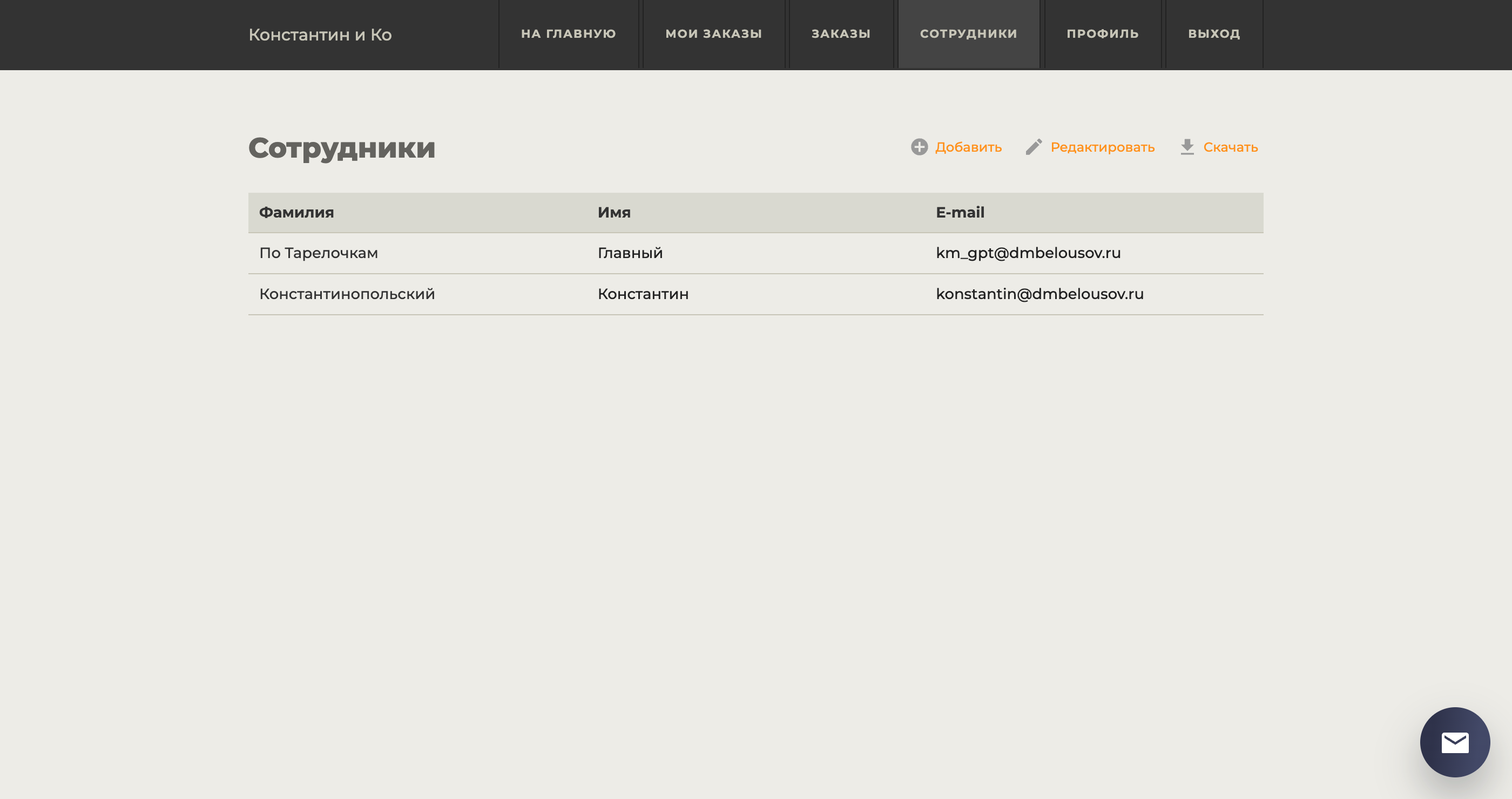Select the СОТРУДНИКИ navigation tab
This screenshot has height=799, width=1512.
(968, 34)
